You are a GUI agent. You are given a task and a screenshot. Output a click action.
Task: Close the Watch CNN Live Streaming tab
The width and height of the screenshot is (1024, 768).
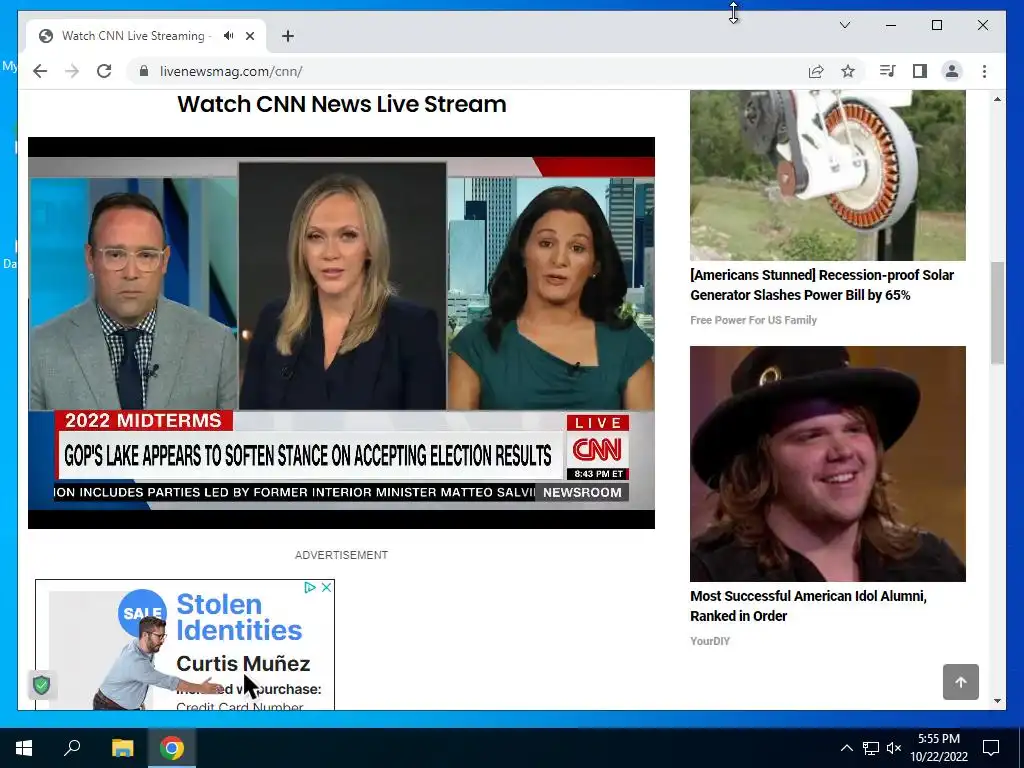tap(250, 36)
